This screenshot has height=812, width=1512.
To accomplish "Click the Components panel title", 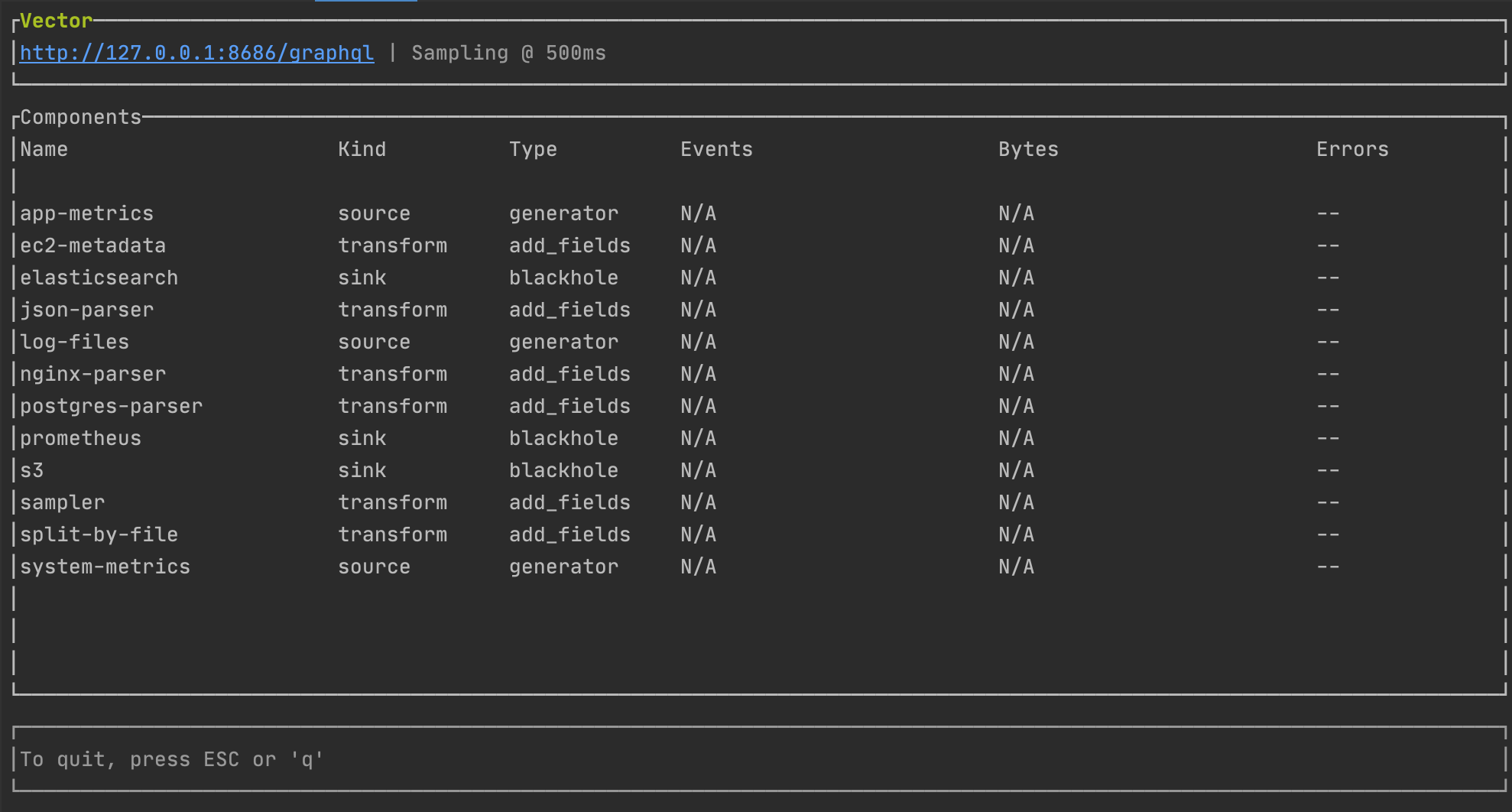I will (79, 116).
